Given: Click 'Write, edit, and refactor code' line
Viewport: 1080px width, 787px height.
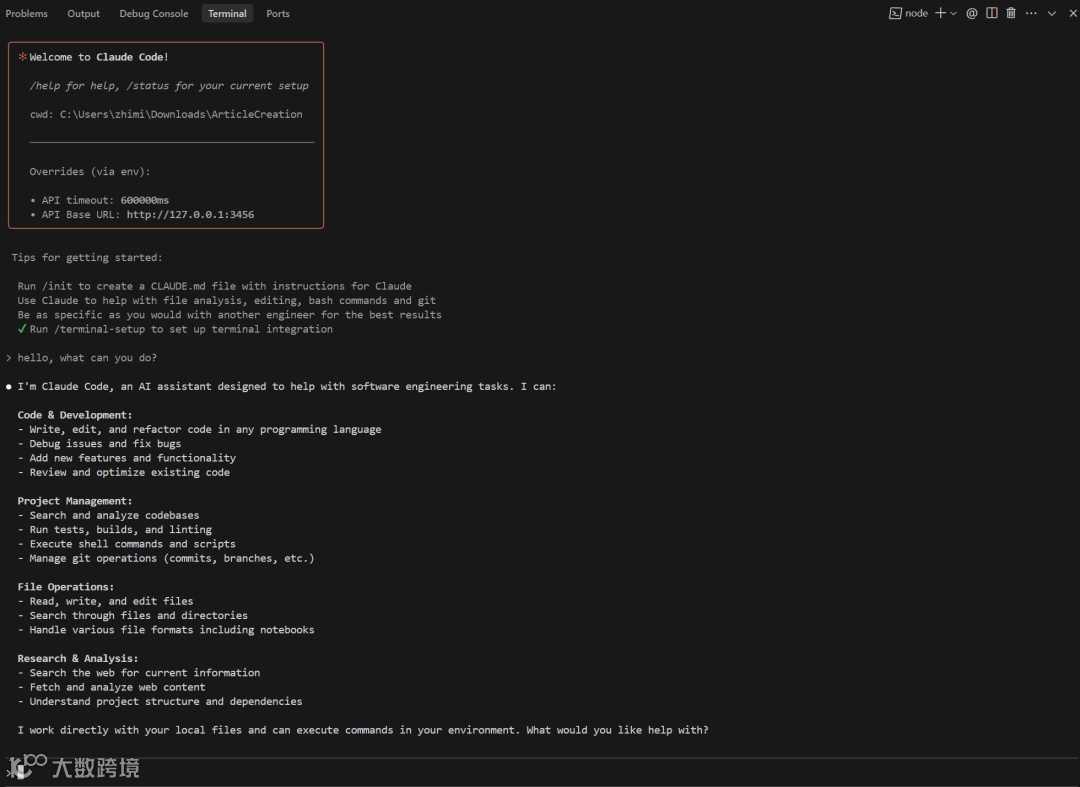Looking at the screenshot, I should click(x=199, y=430).
